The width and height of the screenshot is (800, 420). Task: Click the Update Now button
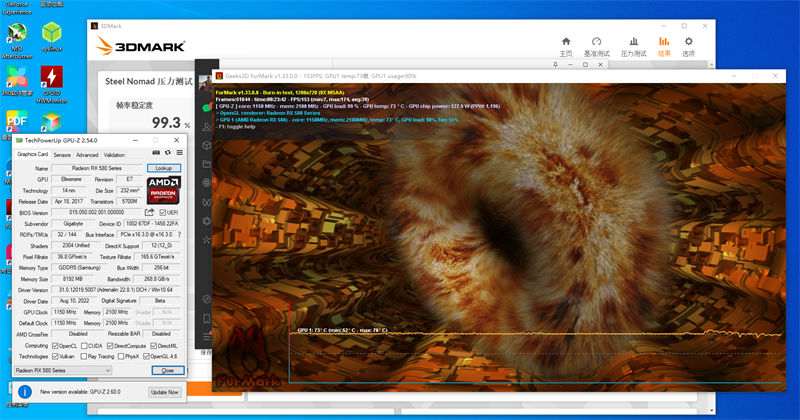tap(164, 392)
